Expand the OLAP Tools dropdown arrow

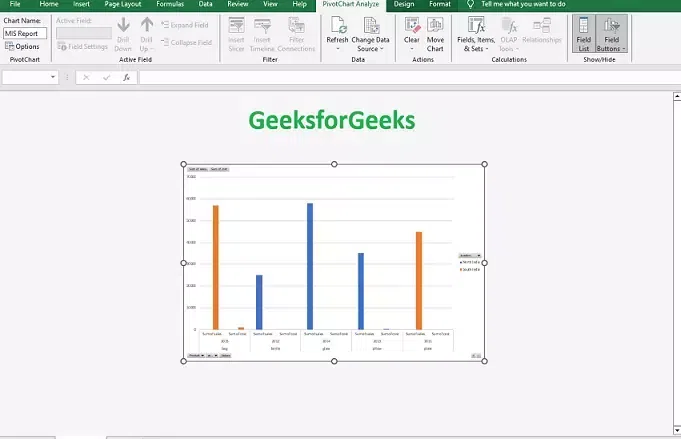click(517, 49)
